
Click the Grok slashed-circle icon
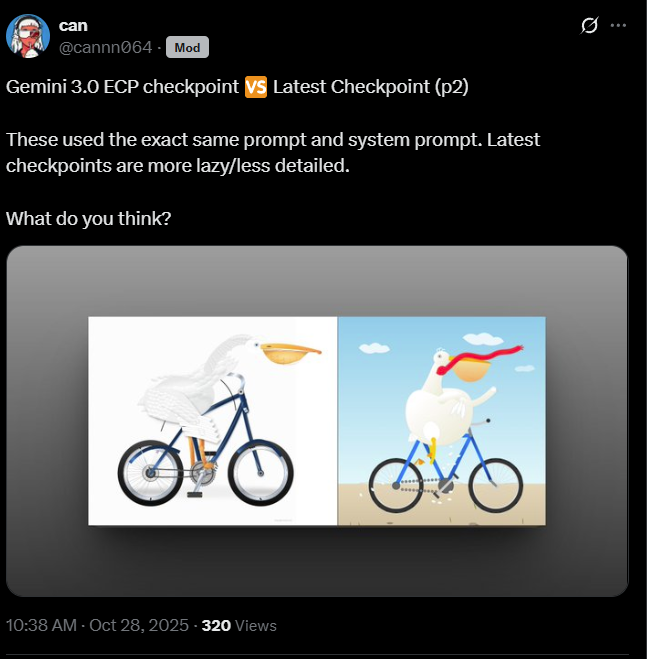[x=589, y=26]
